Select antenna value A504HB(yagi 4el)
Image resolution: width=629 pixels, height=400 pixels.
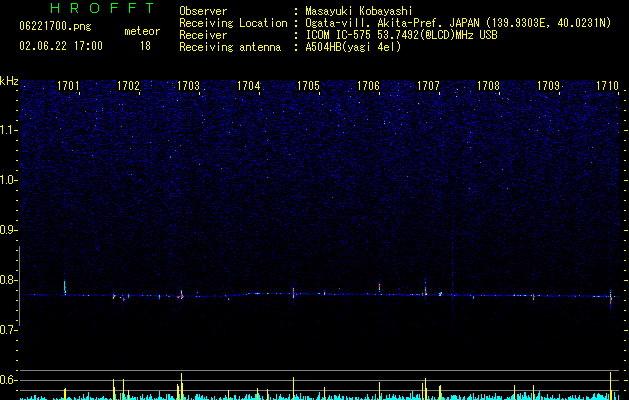tap(353, 47)
